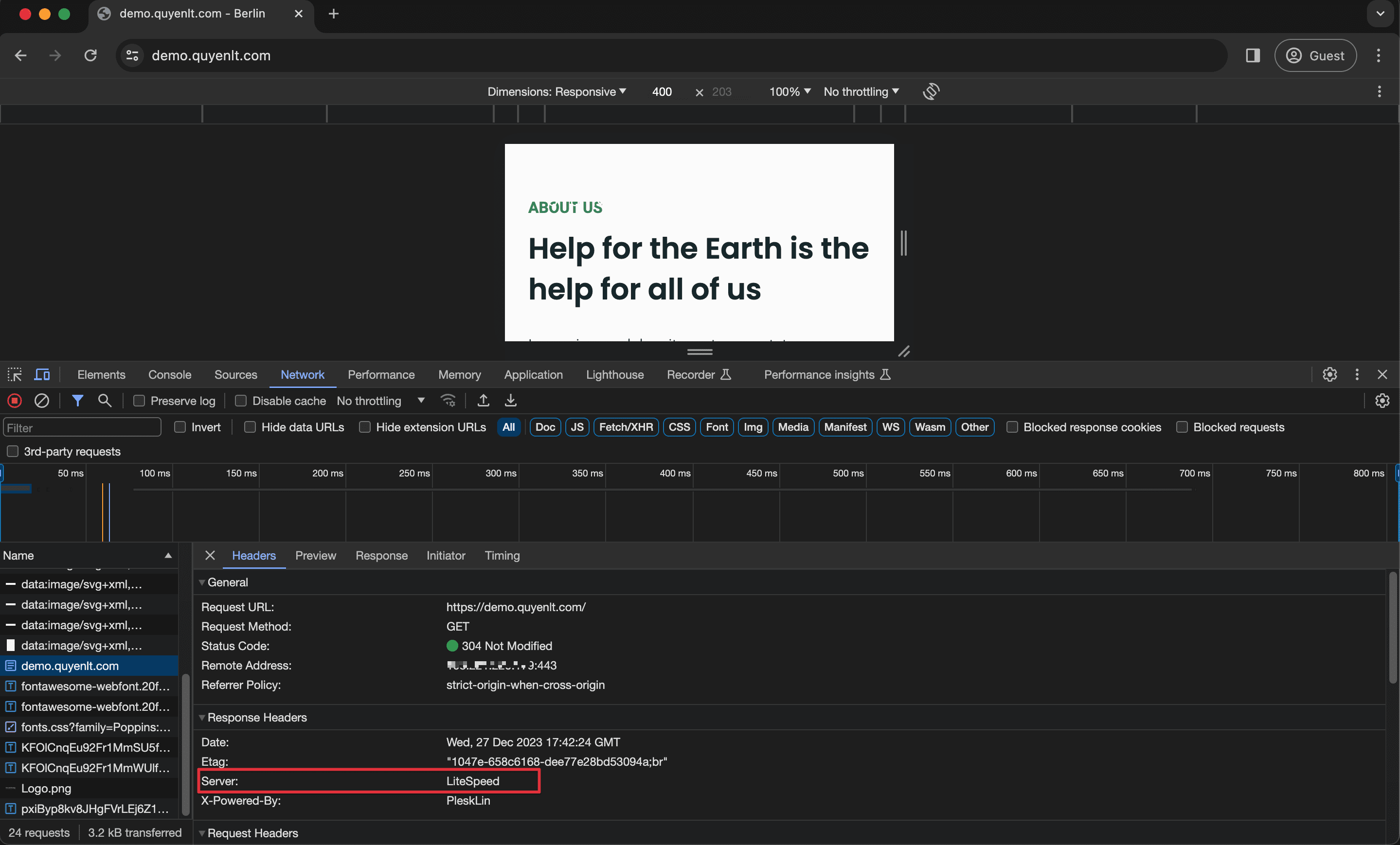Open the Application tab
Image resolution: width=1400 pixels, height=845 pixels.
pos(533,375)
